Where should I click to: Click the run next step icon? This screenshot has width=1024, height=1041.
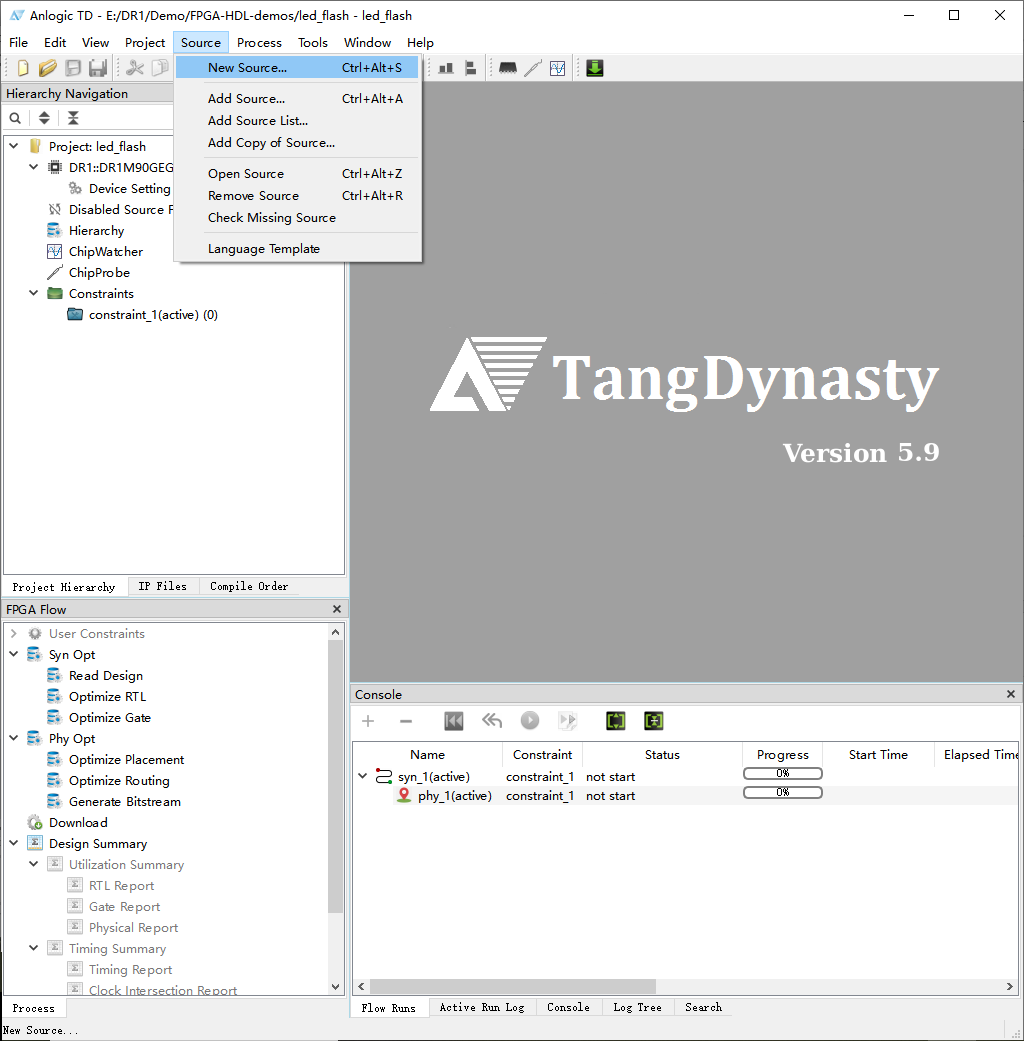pyautogui.click(x=568, y=721)
